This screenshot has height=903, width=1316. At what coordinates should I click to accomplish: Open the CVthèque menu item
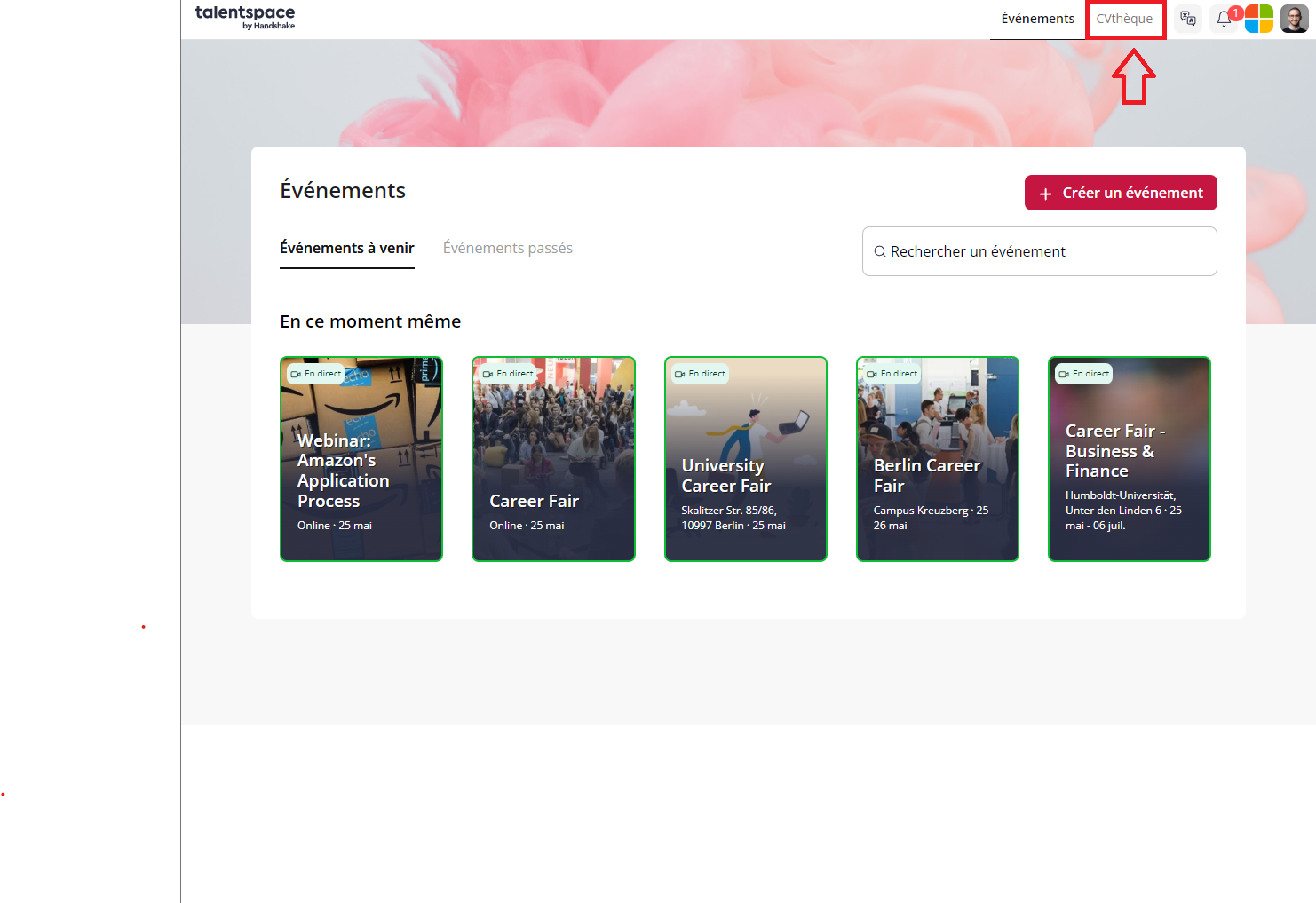[x=1124, y=19]
